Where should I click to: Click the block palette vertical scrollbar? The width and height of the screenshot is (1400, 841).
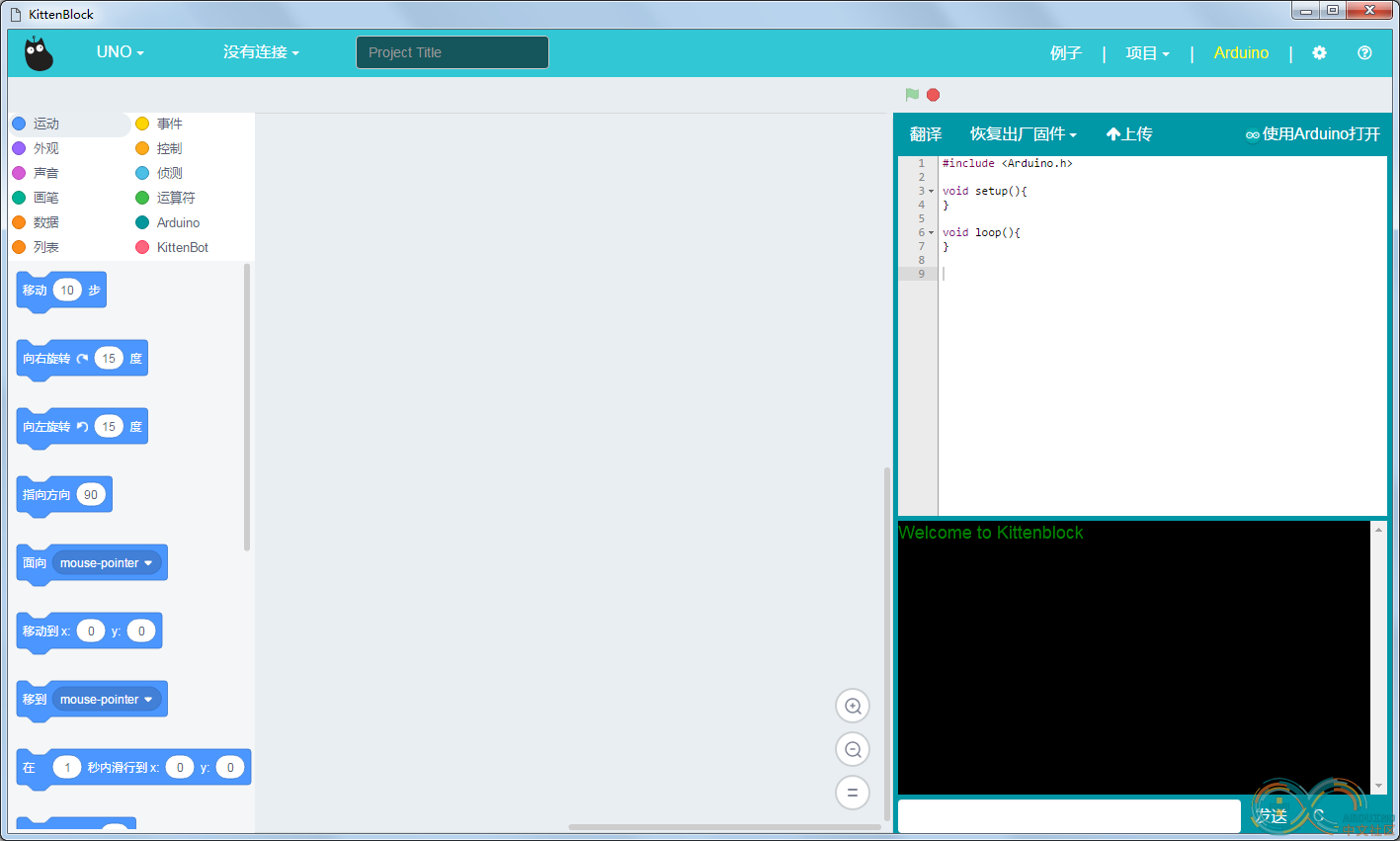247,407
